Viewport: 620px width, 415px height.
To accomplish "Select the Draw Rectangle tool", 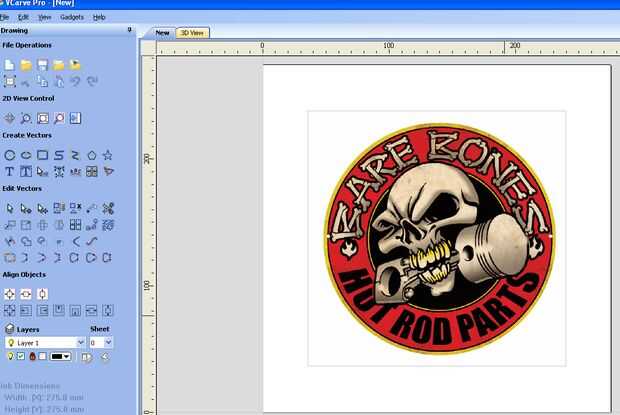I will coord(42,155).
